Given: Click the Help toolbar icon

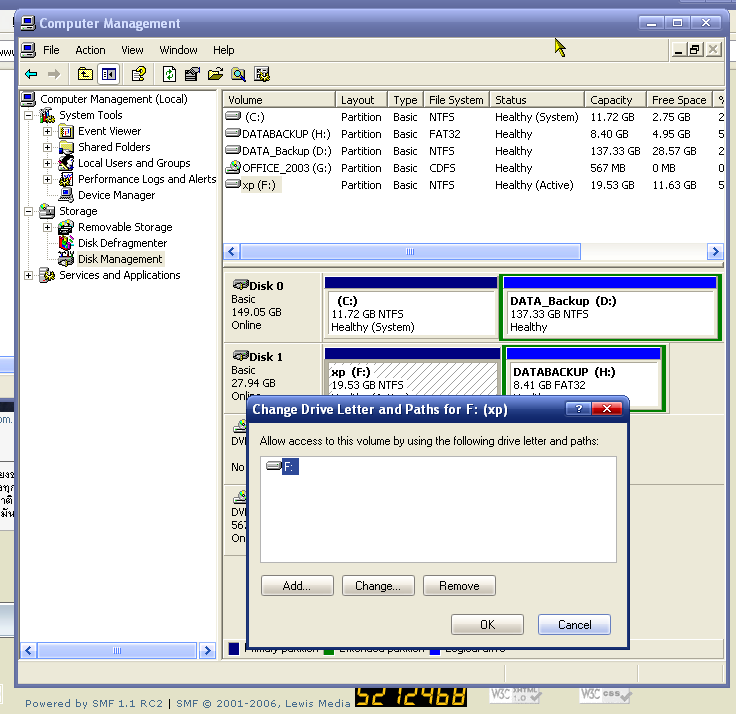Looking at the screenshot, I should click(x=138, y=74).
